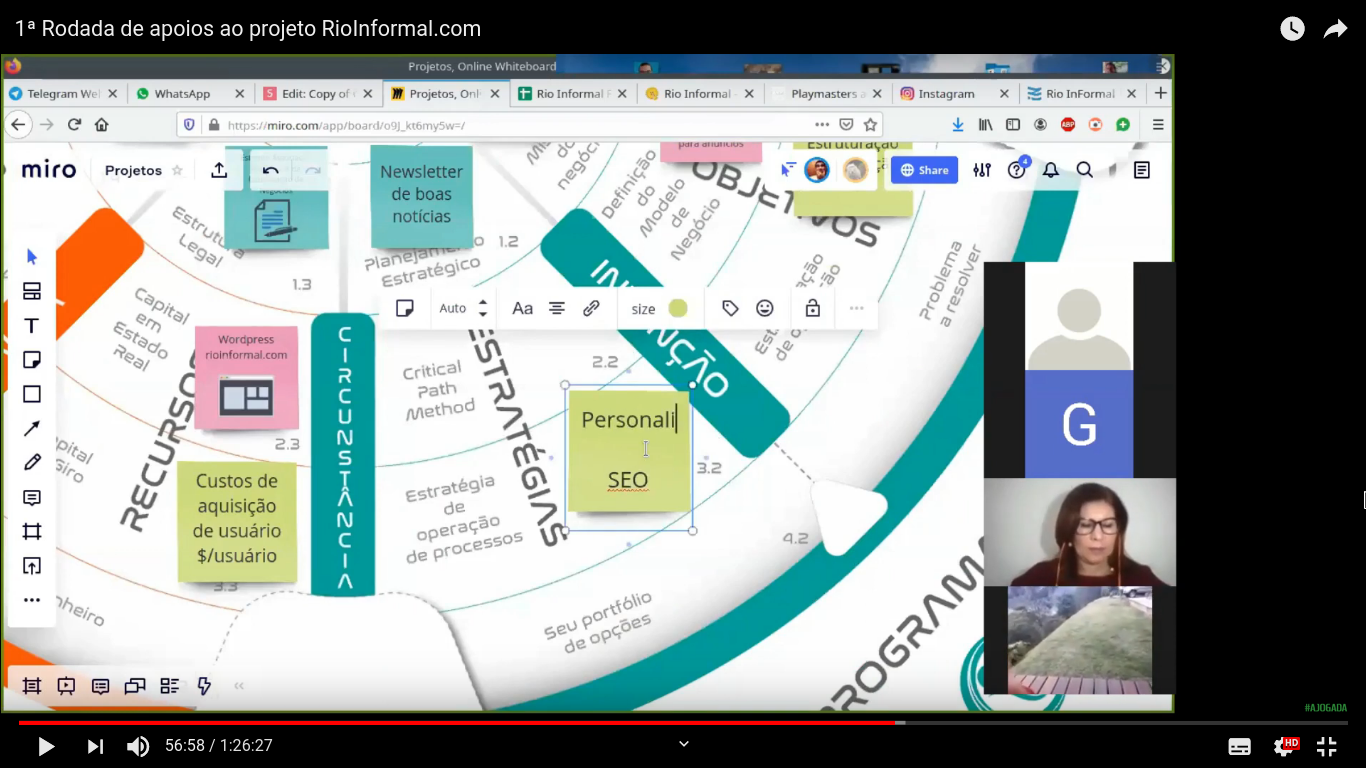
Task: Open the Firefox hamburger menu
Action: pyautogui.click(x=1158, y=125)
